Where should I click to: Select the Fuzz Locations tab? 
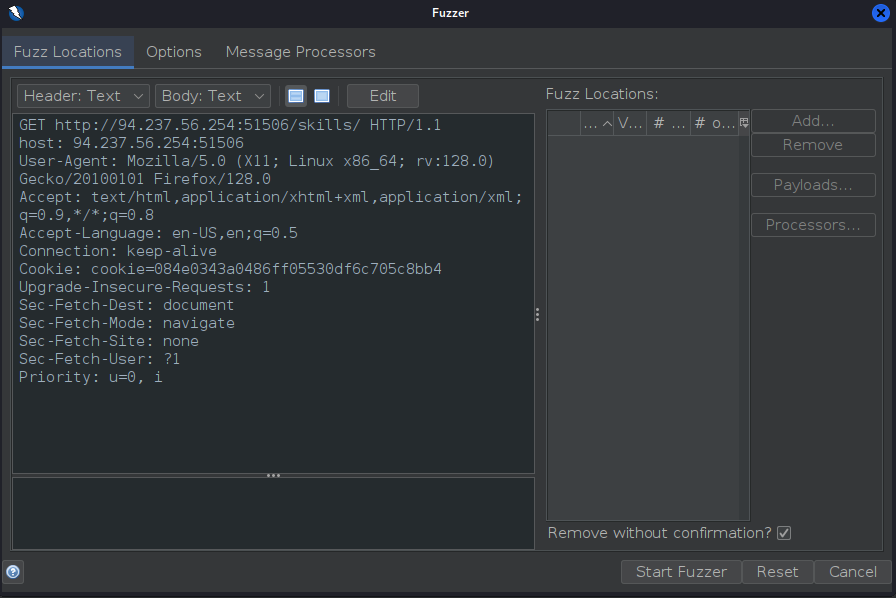[x=67, y=52]
